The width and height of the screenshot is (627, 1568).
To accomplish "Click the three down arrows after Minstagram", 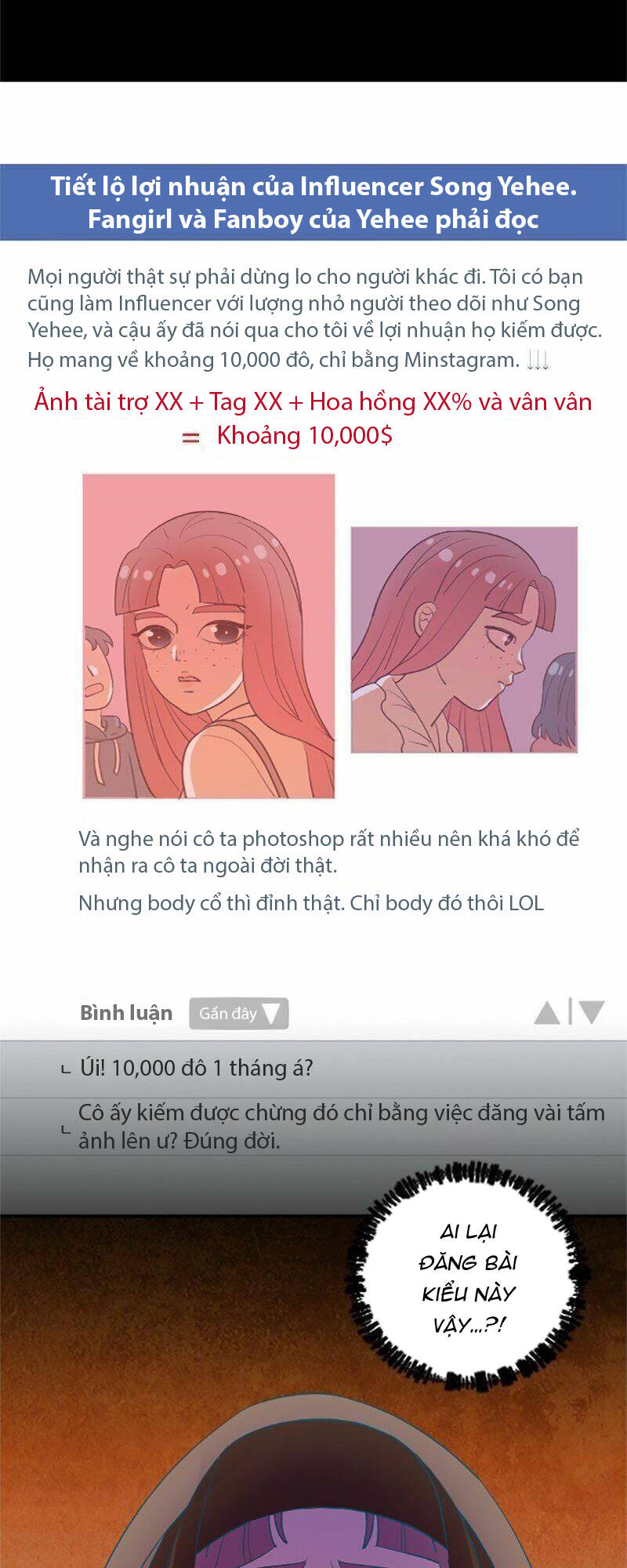I will click(538, 360).
